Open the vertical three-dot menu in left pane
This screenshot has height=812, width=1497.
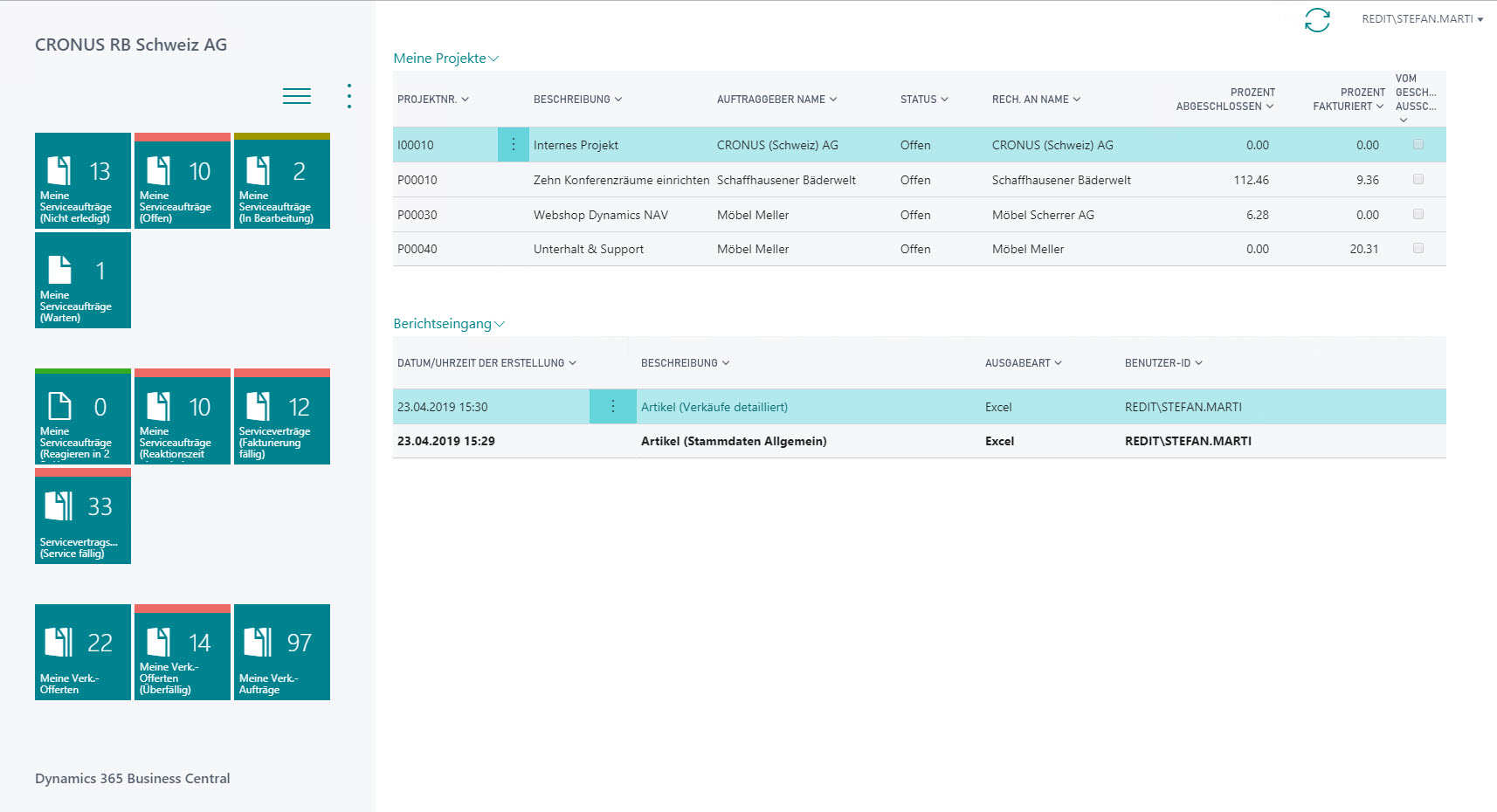[349, 96]
